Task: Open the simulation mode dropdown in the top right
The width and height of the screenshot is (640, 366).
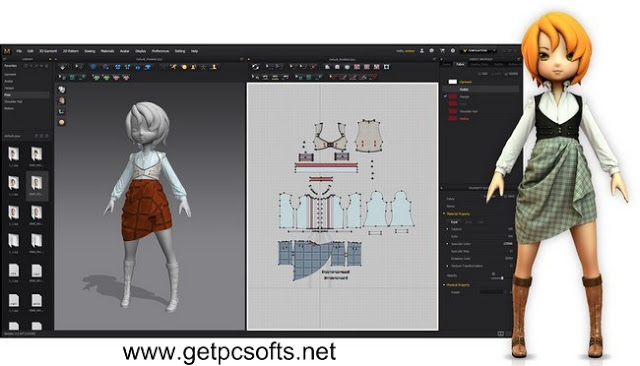Action: [479, 51]
